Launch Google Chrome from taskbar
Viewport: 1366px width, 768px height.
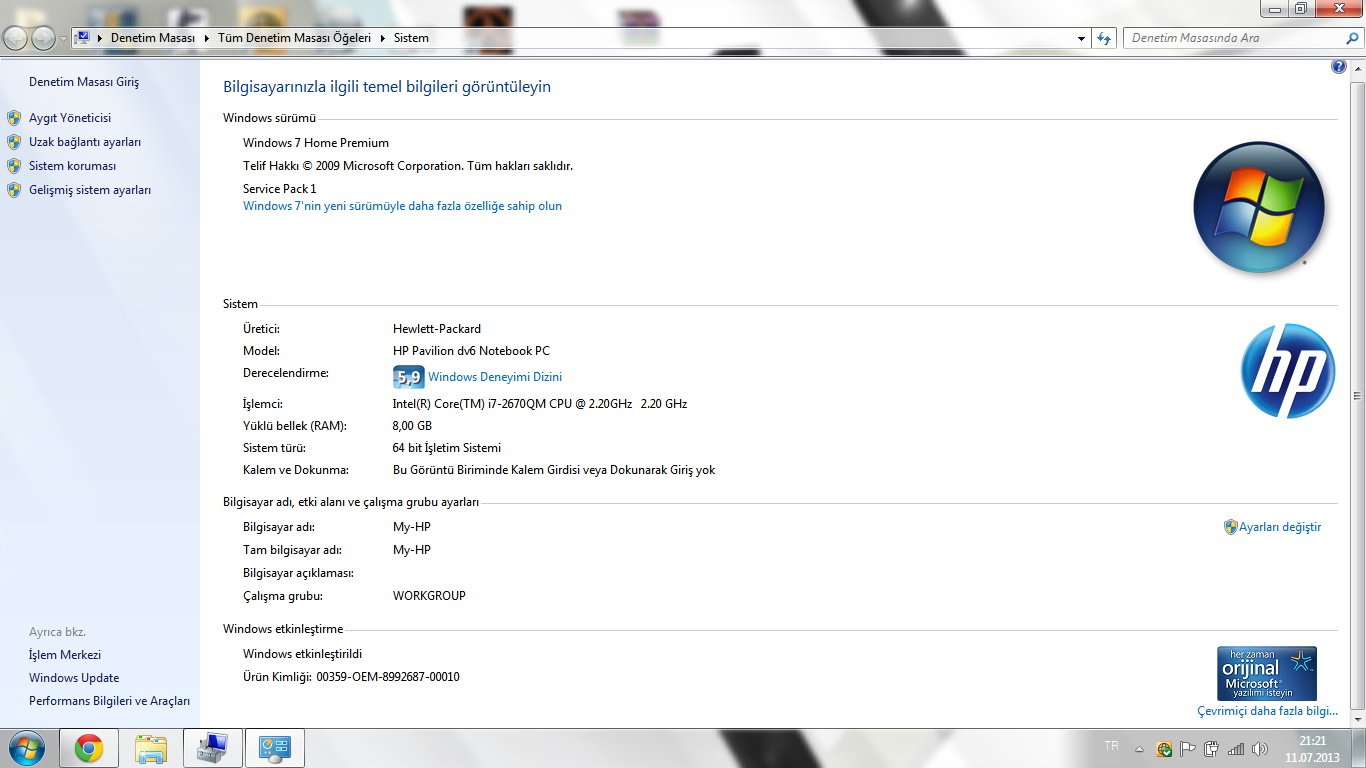click(89, 748)
